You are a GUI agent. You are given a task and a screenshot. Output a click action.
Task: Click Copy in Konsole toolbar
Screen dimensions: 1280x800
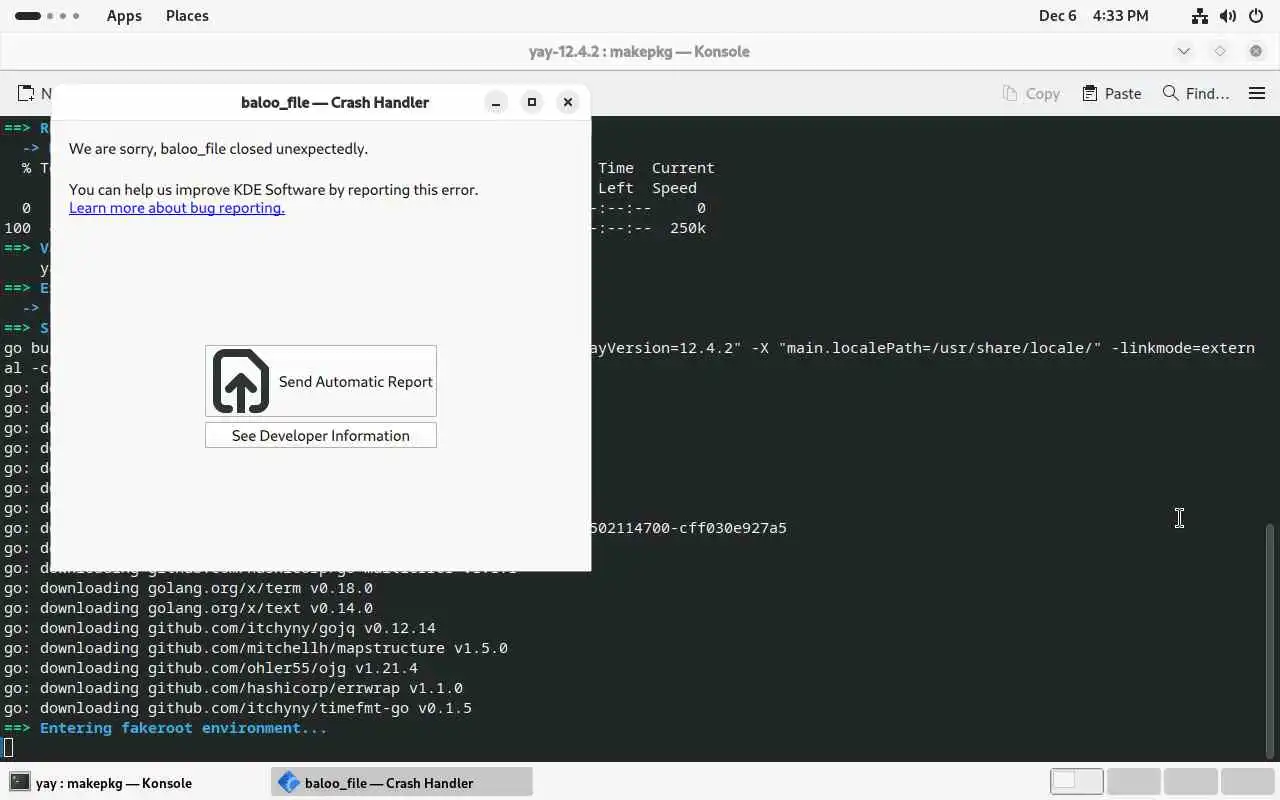tap(1031, 93)
